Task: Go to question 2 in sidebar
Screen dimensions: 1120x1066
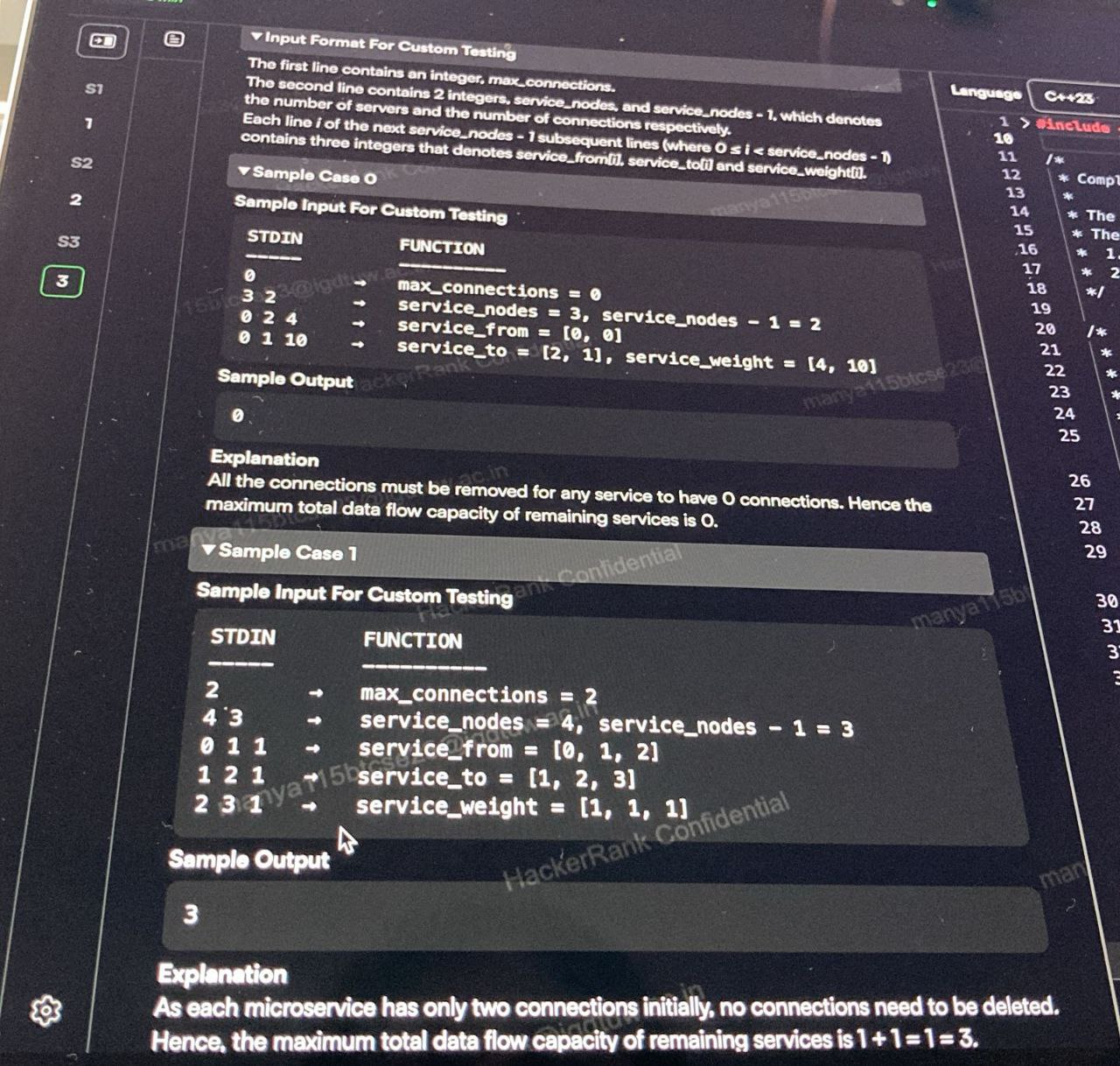Action: (76, 200)
